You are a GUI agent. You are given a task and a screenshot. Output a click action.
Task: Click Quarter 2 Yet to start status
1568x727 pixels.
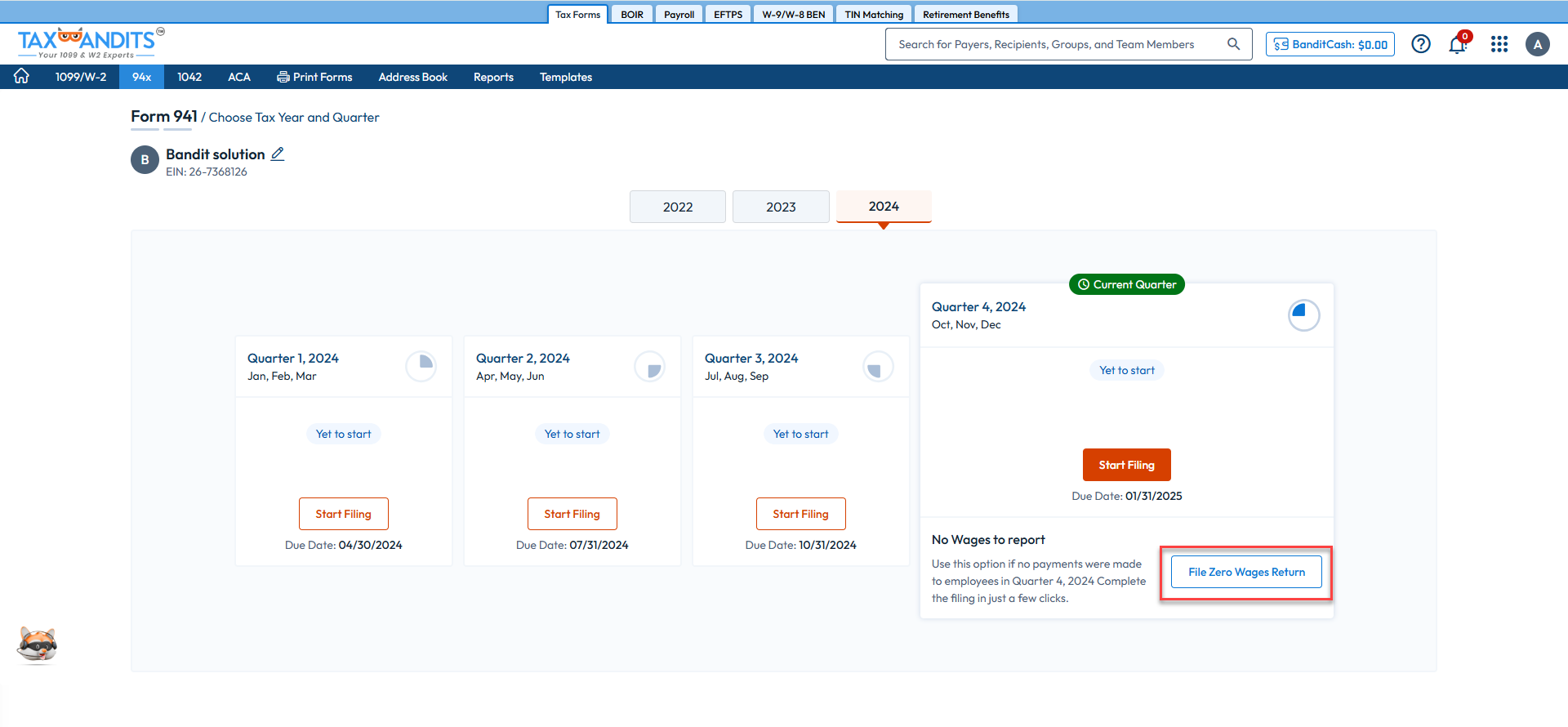(x=572, y=434)
